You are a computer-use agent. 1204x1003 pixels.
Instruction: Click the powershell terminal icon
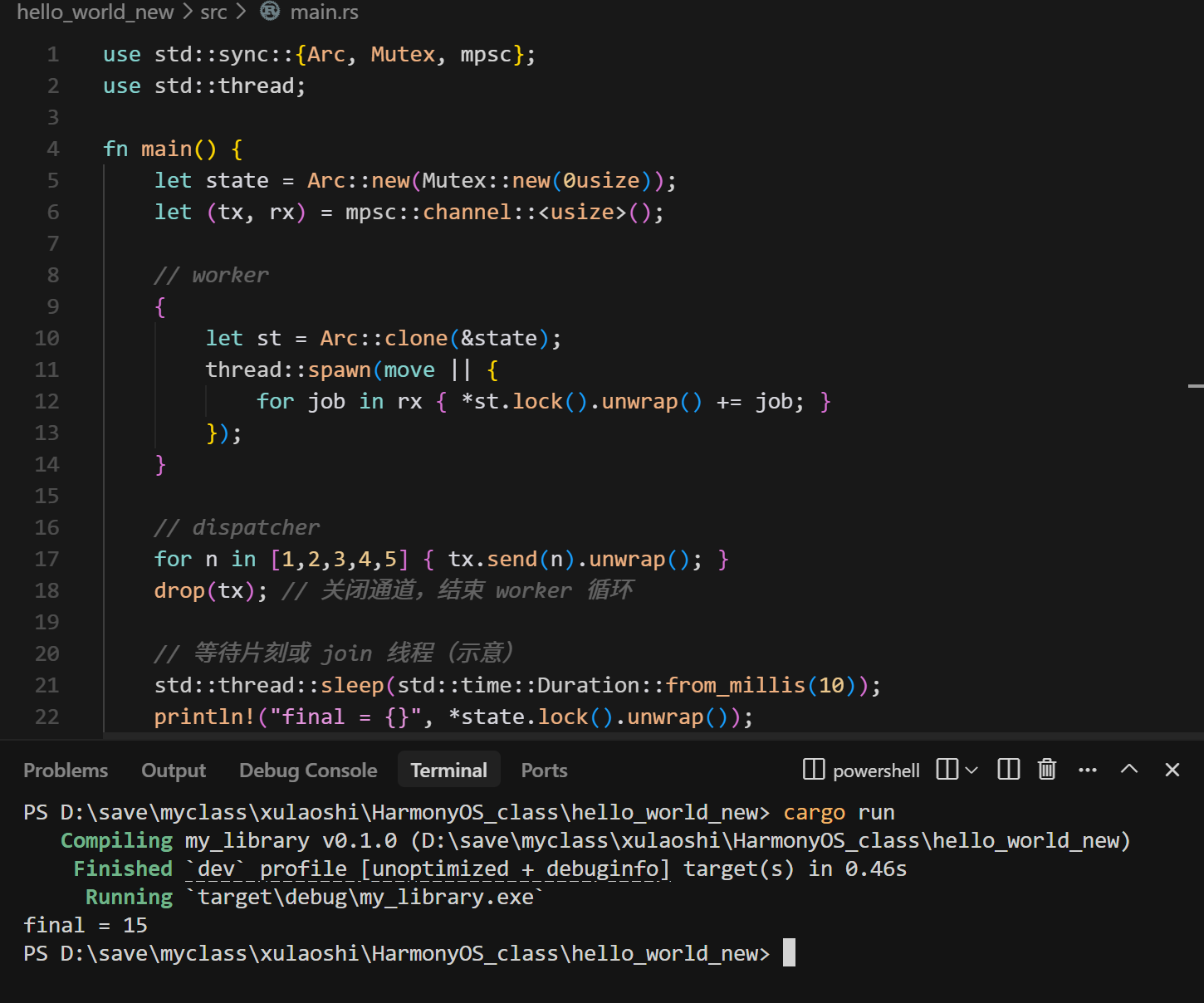814,770
